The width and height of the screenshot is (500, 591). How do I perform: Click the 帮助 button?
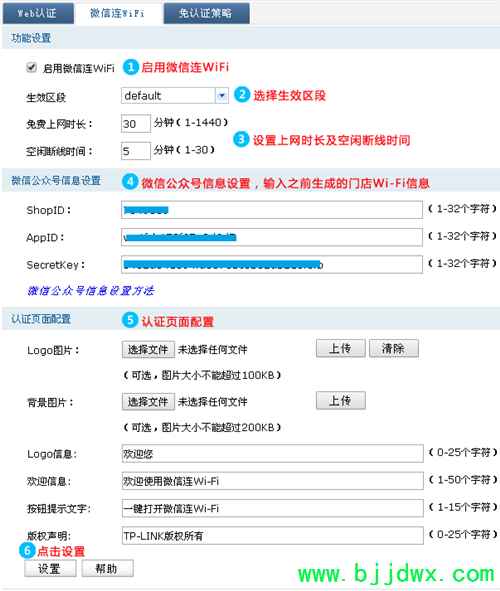click(107, 568)
